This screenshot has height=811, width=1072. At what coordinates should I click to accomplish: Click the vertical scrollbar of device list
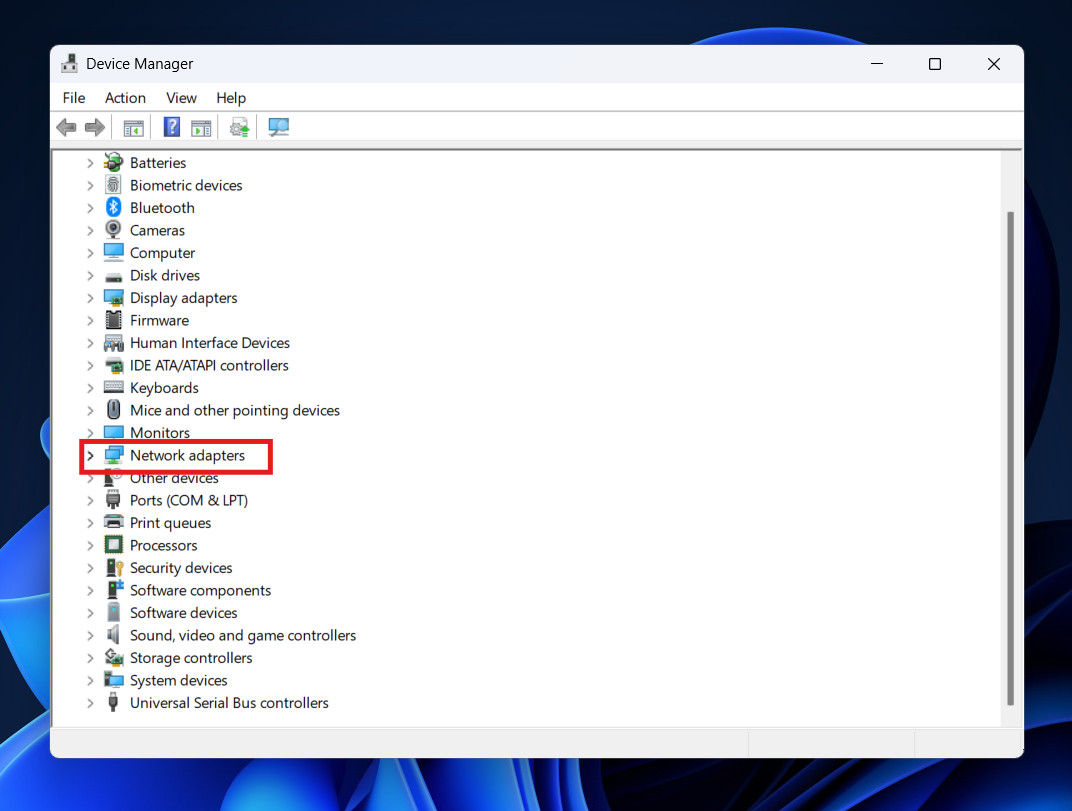(x=1010, y=450)
